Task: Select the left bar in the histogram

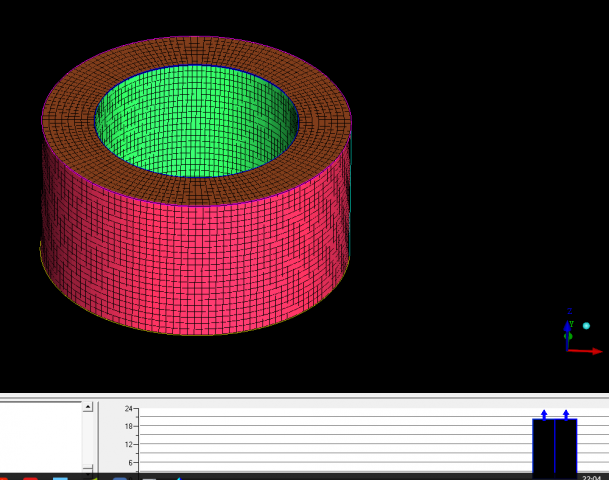Action: click(544, 448)
